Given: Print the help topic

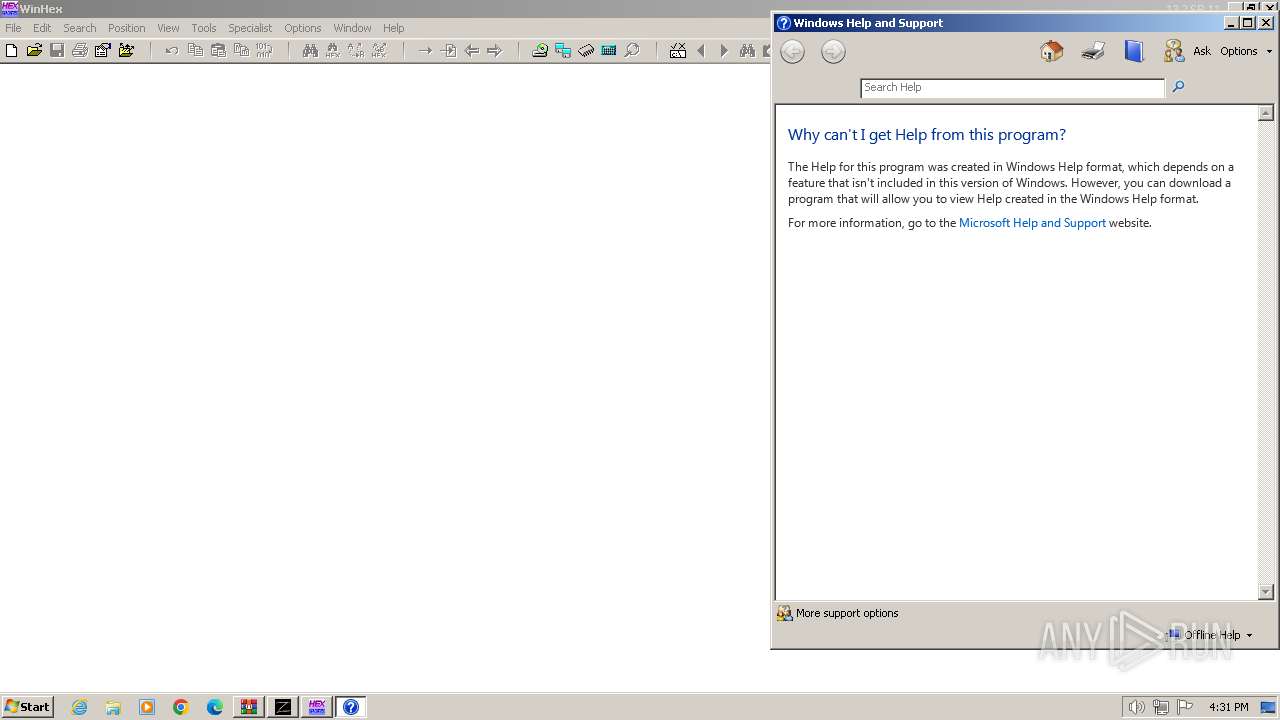Looking at the screenshot, I should tap(1093, 51).
